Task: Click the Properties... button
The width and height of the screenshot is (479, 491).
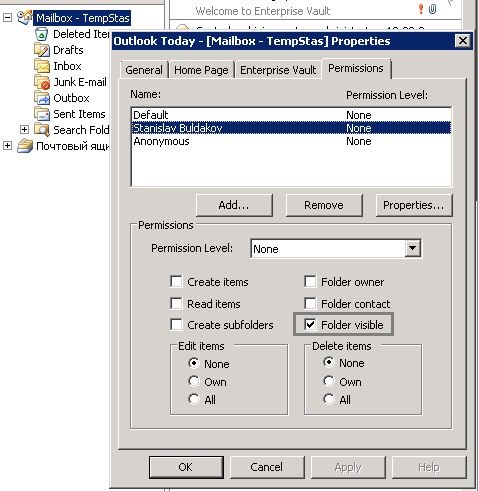Action: pyautogui.click(x=414, y=205)
